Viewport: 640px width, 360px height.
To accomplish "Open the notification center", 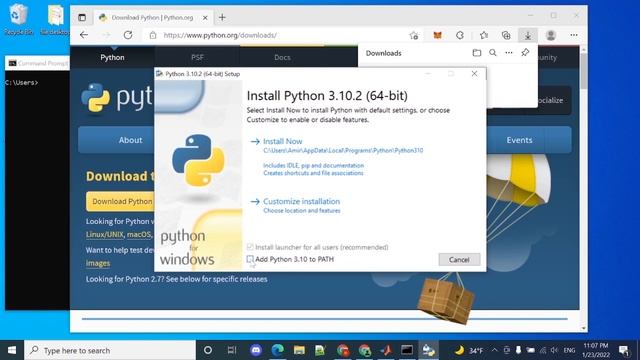I will (x=623, y=350).
